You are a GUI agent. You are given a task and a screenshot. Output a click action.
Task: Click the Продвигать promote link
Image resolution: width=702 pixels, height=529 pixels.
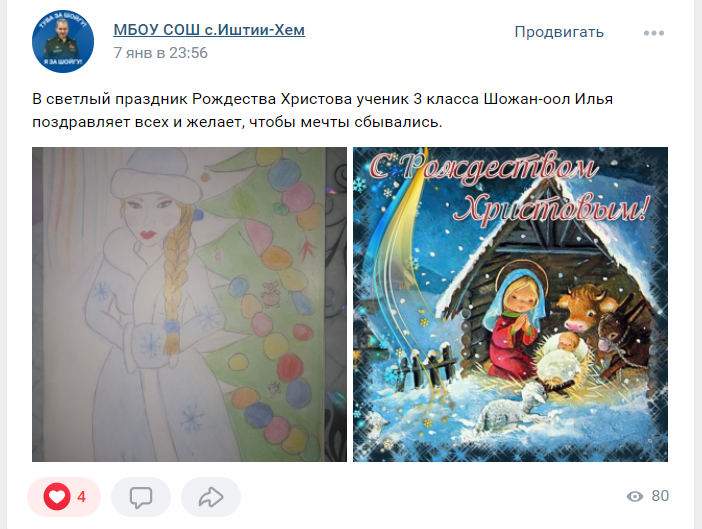[559, 32]
